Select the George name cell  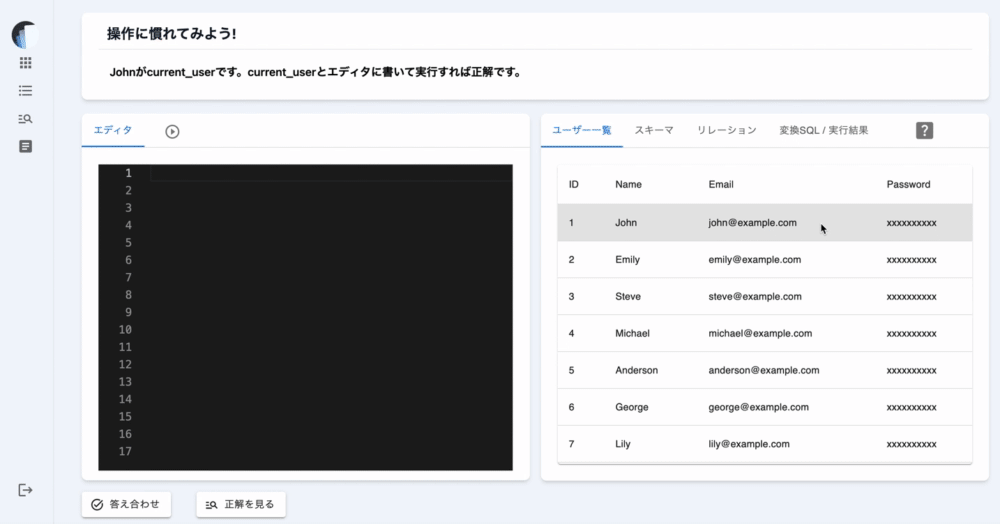click(631, 407)
